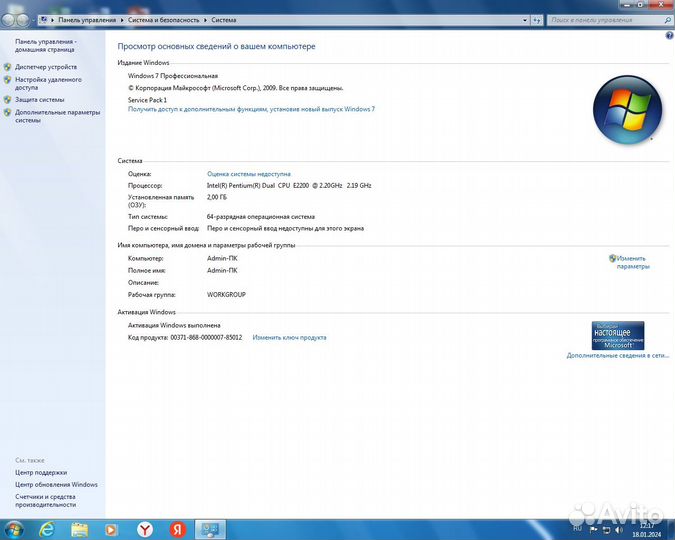675x540 pixels.
Task: Select Панель управления breadcrumb
Action: [87, 20]
